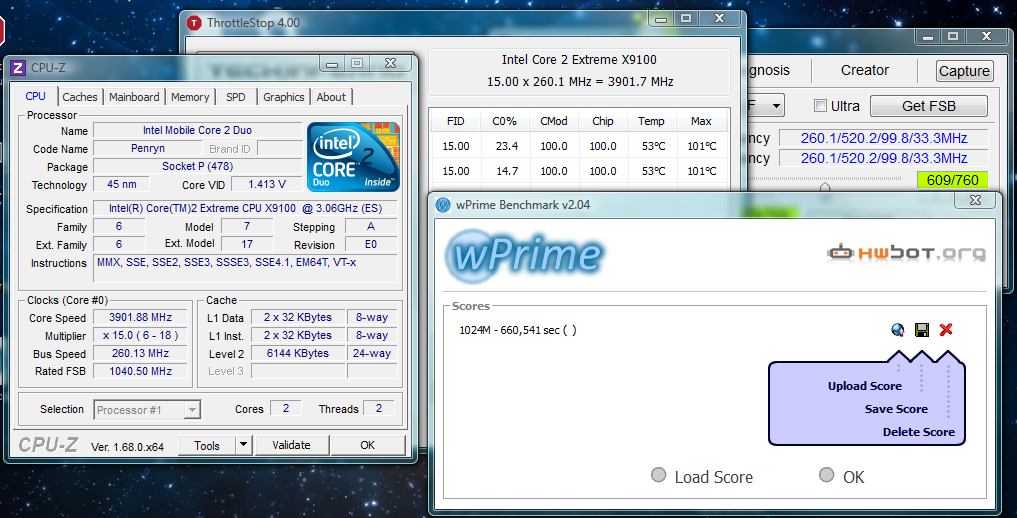Click the Threads count value 2
This screenshot has height=518, width=1017.
click(x=379, y=408)
